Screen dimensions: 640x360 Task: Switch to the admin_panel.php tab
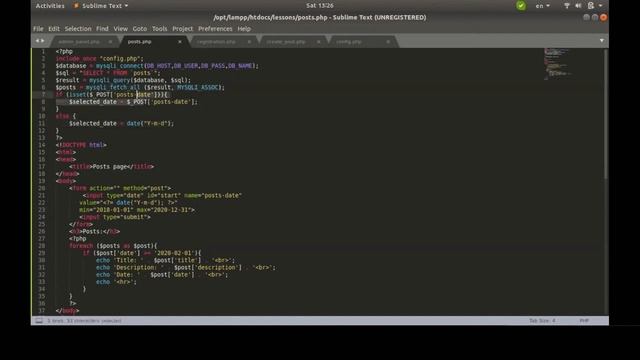coord(79,42)
